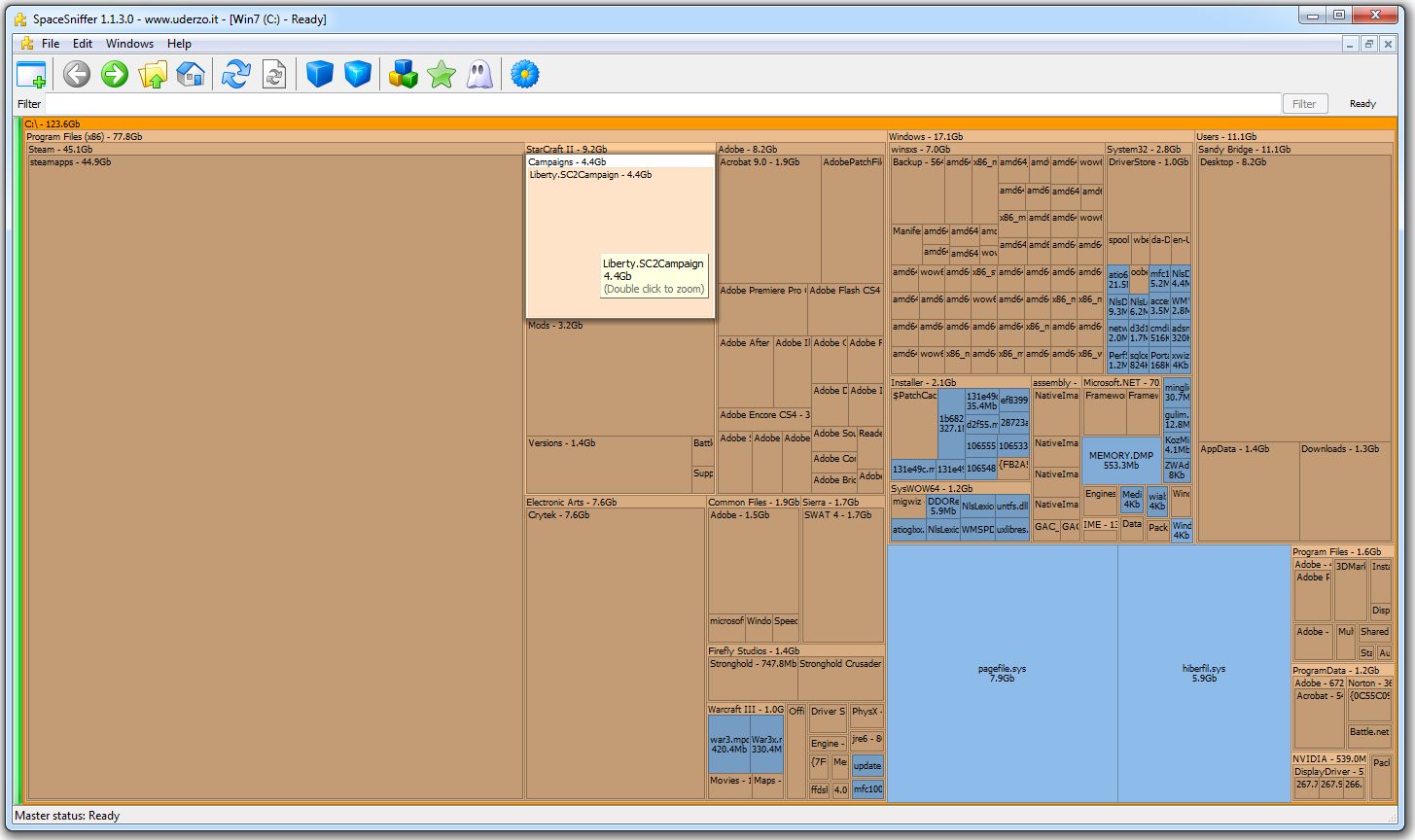Click the Home house icon
Viewport: 1415px width, 840px height.
191,74
